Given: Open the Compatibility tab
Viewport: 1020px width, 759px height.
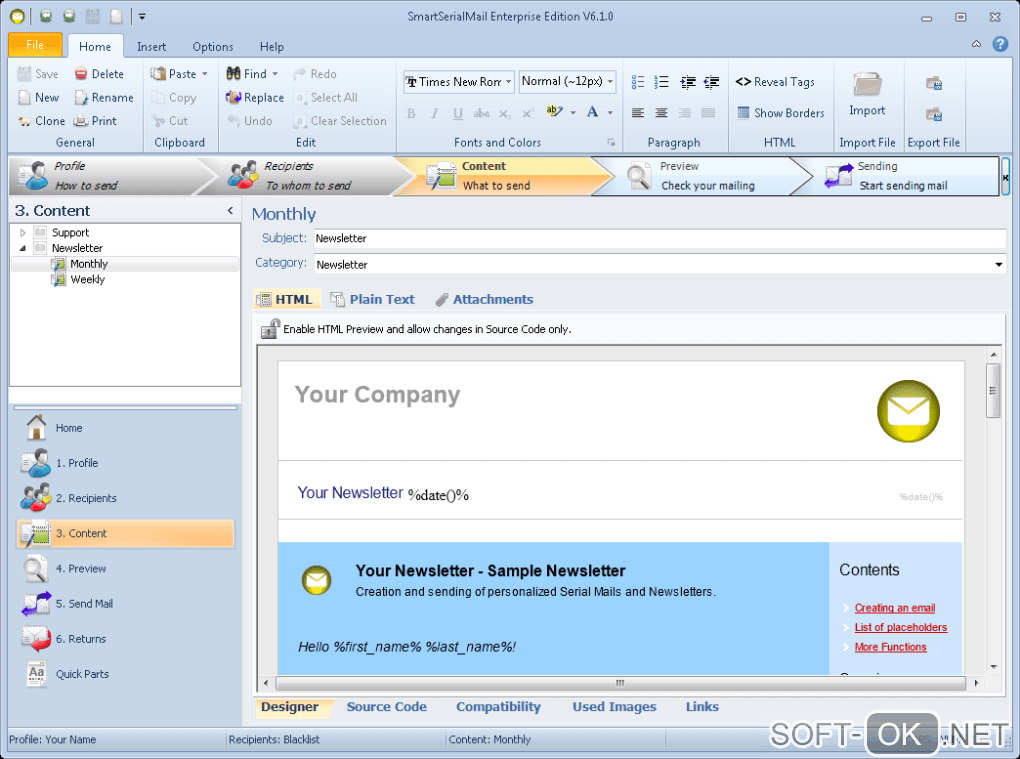Looking at the screenshot, I should 498,707.
